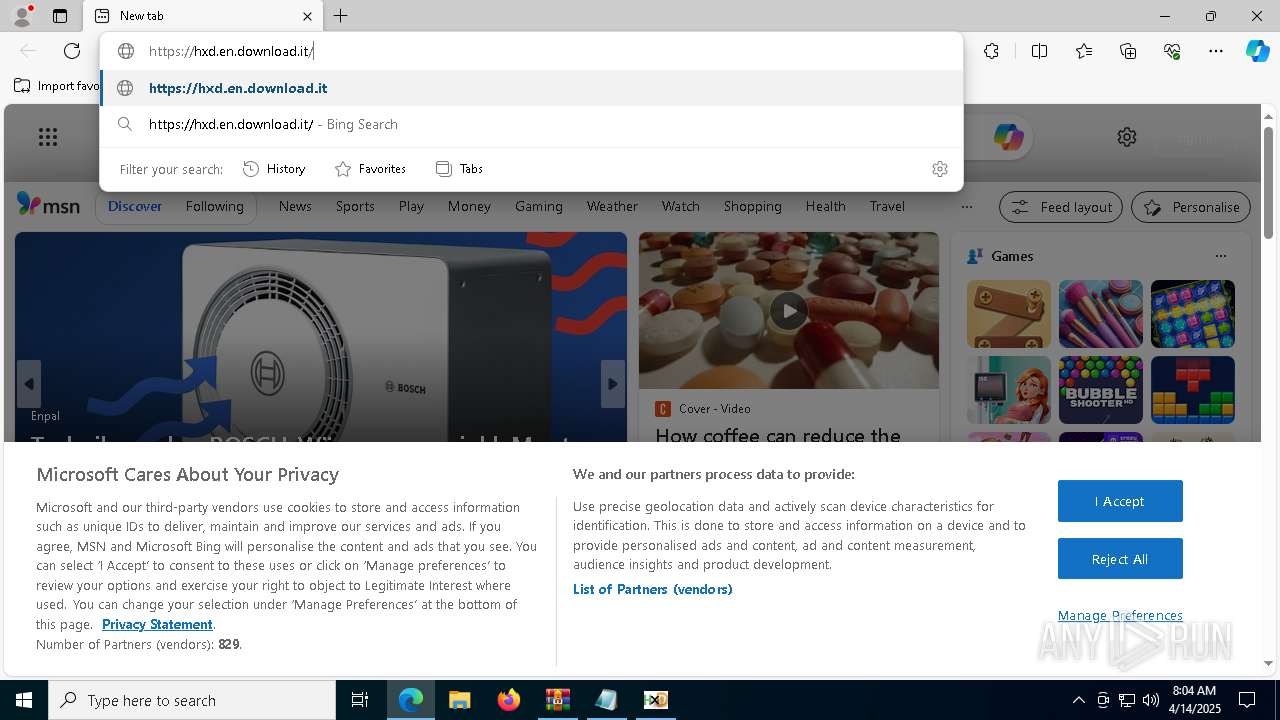Image resolution: width=1280 pixels, height=720 pixels.
Task: Open the Health category
Action: 825,206
